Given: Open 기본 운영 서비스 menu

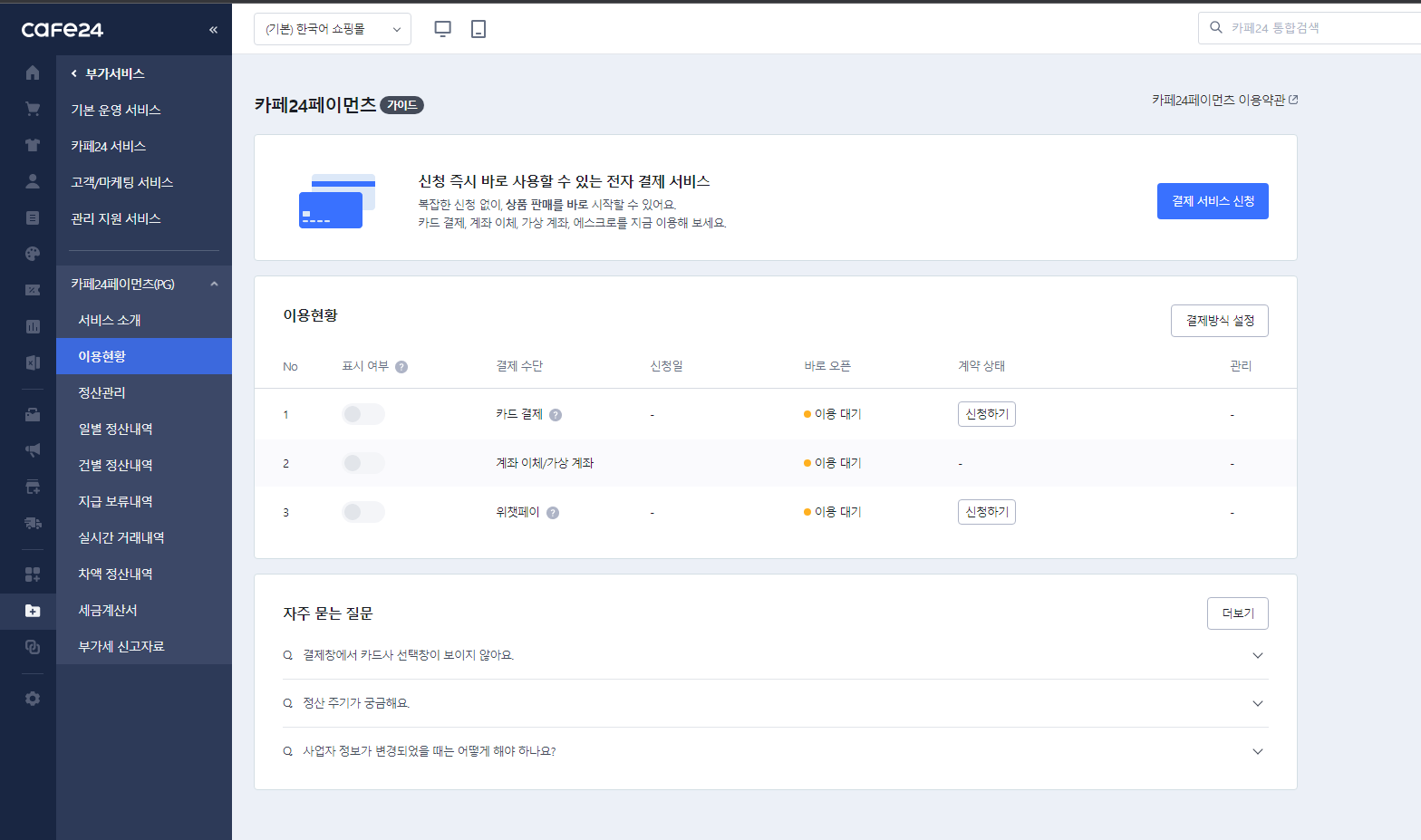Looking at the screenshot, I should tap(116, 110).
